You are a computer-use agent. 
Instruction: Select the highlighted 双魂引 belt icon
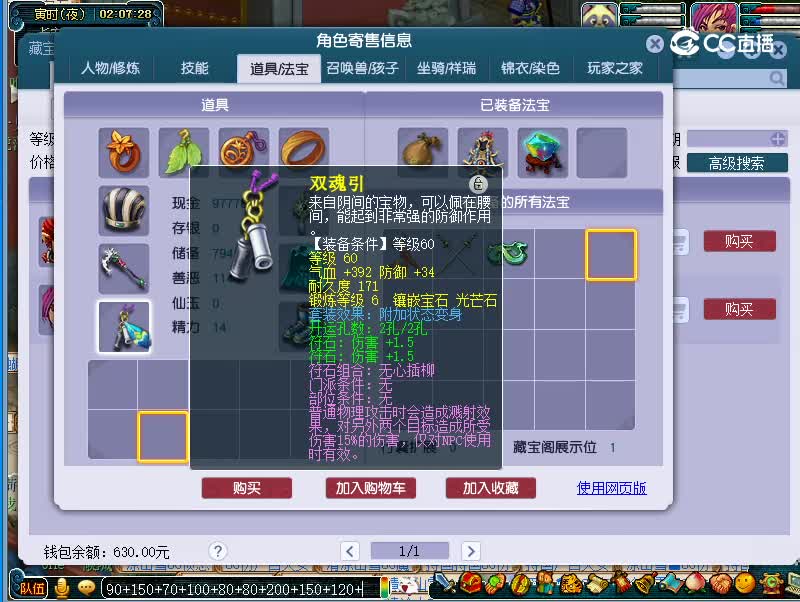click(x=124, y=327)
